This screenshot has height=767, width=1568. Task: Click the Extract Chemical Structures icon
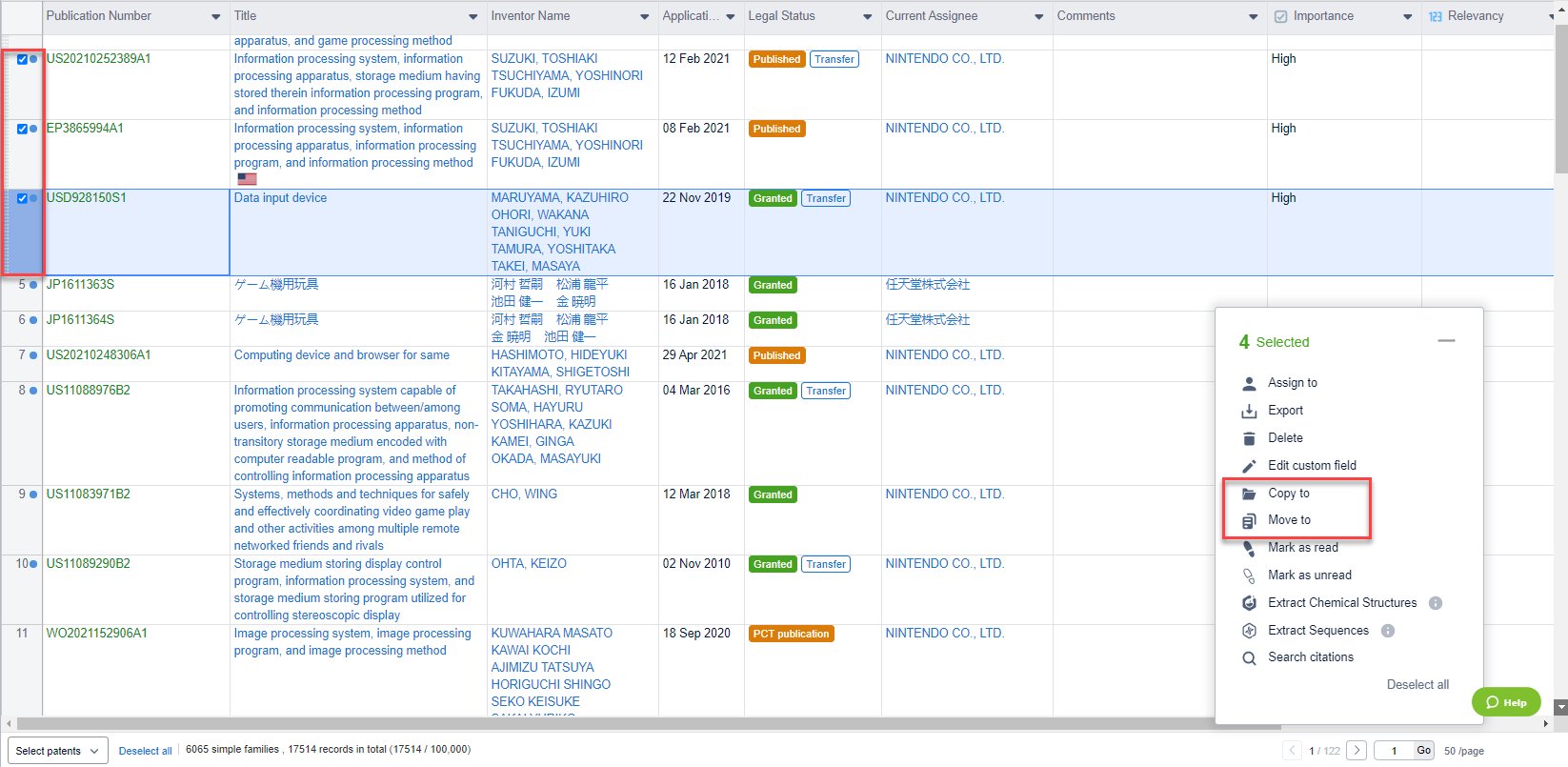tap(1249, 603)
